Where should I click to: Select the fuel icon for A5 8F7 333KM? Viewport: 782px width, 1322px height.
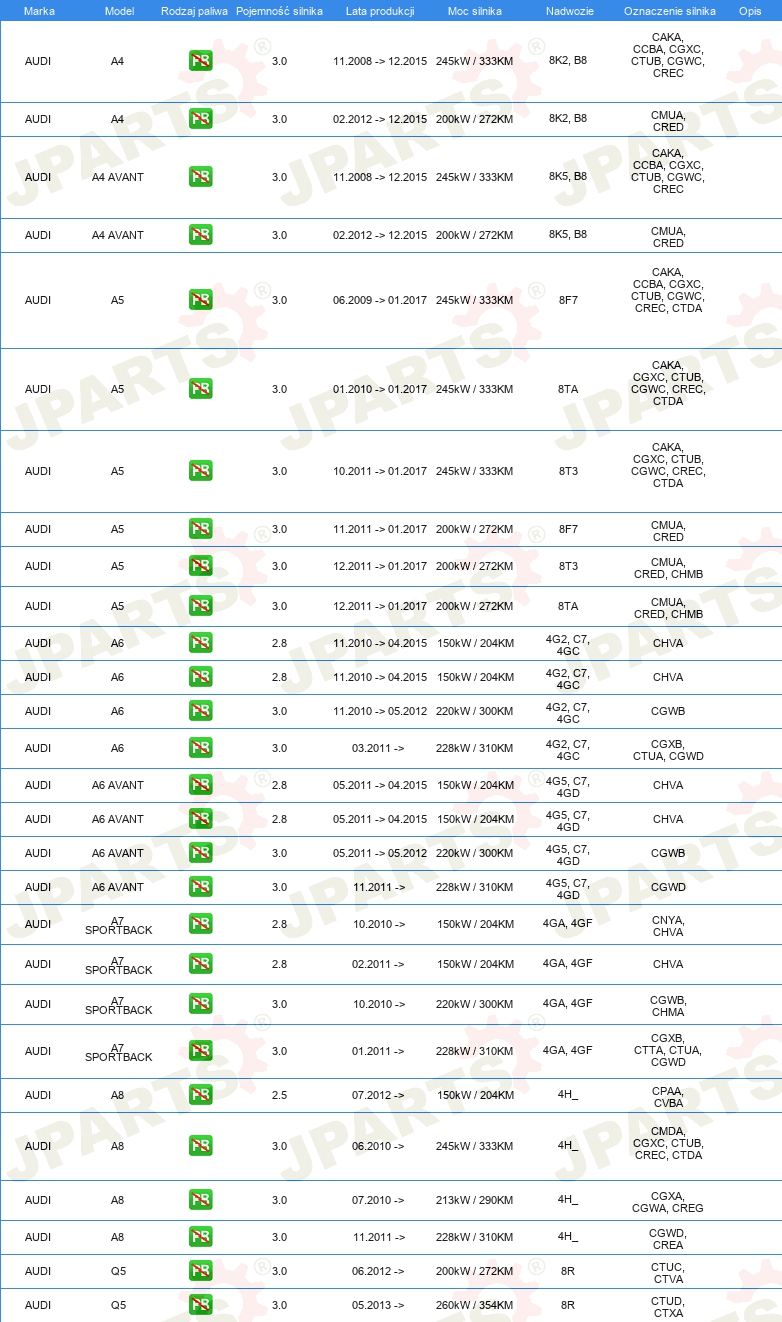201,300
